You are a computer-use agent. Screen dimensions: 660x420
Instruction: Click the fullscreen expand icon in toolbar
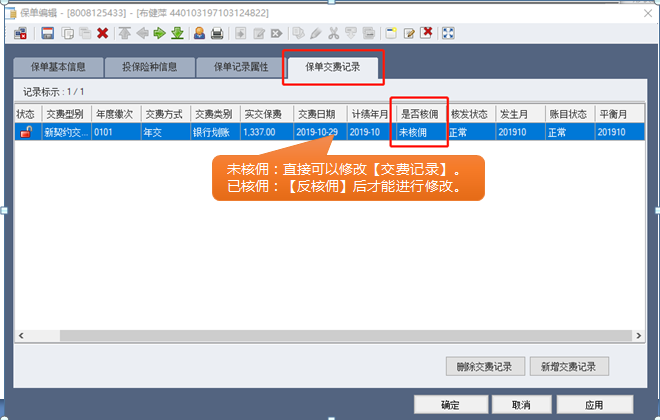[x=449, y=33]
